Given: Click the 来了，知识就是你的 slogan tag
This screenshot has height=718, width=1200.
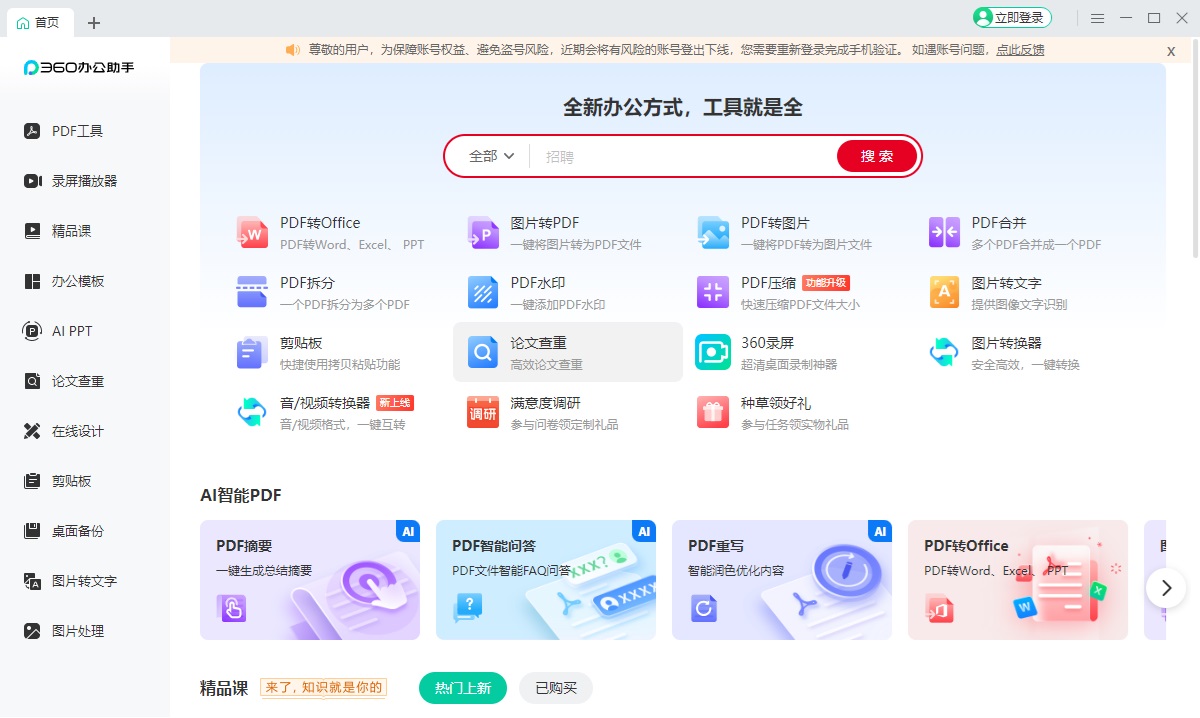Looking at the screenshot, I should coord(323,687).
